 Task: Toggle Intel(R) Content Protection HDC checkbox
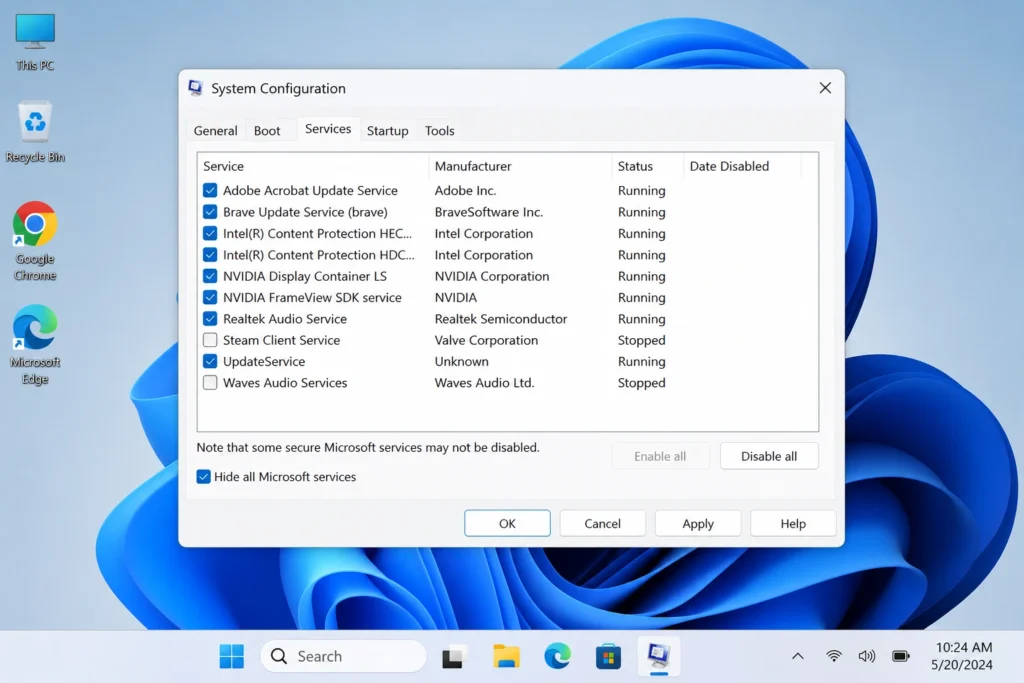210,255
